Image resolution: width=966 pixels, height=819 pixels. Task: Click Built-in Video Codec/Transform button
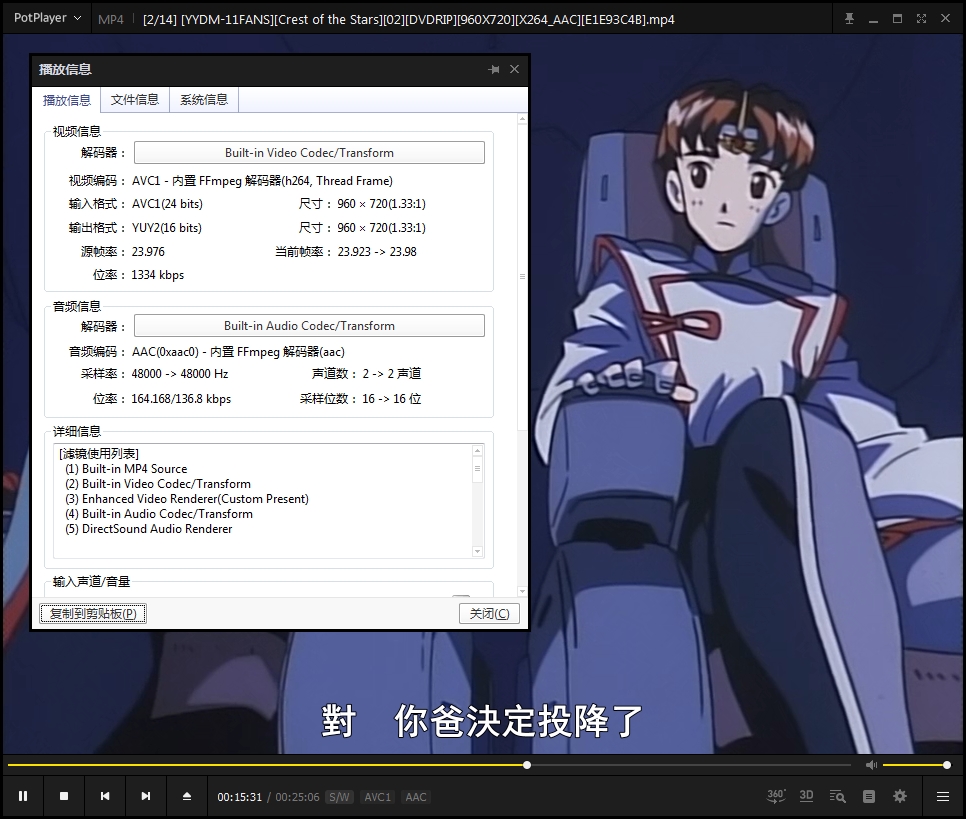point(309,153)
